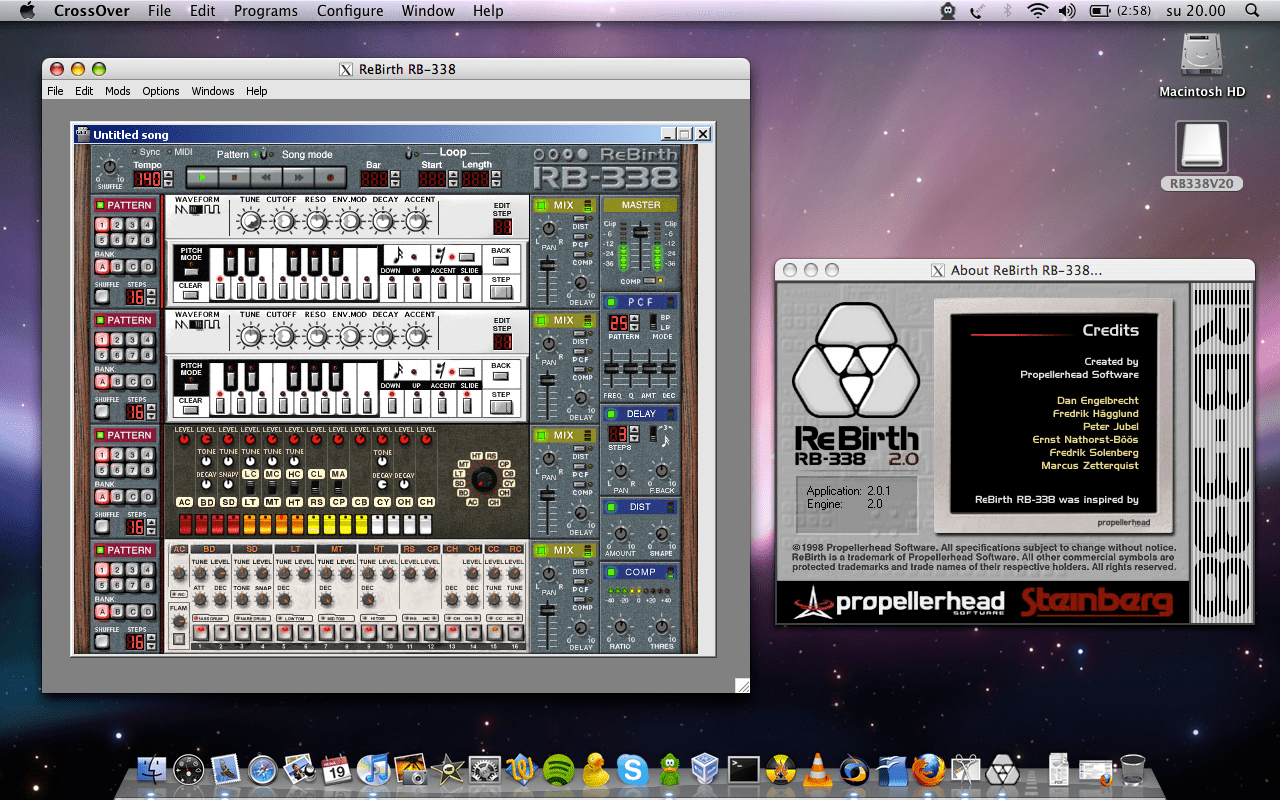Flip the PCF BP/LP mode switch
This screenshot has width=1280, height=800.
click(x=654, y=322)
